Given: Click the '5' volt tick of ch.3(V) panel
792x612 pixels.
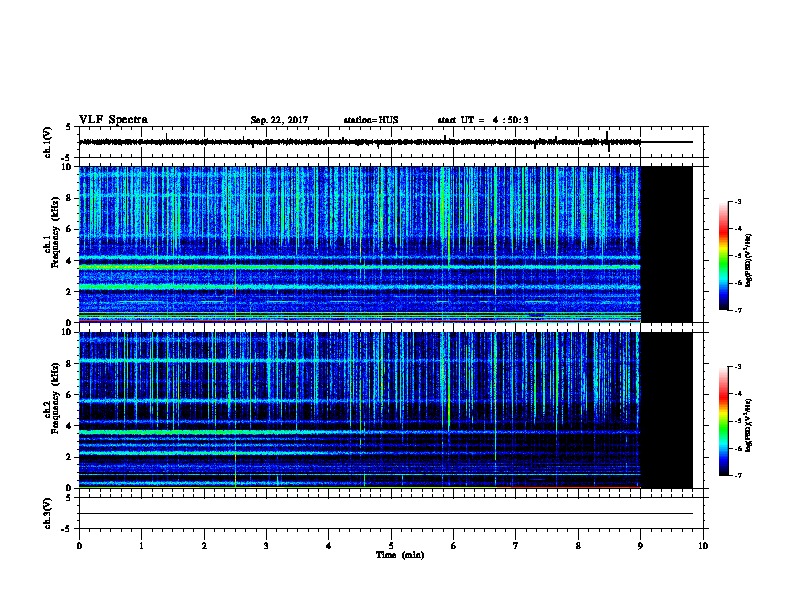Looking at the screenshot, I should click(x=68, y=498).
